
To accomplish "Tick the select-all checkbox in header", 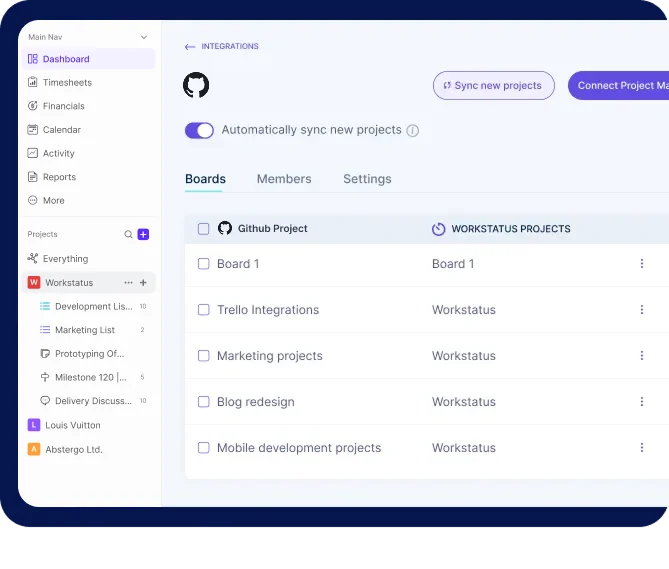I will coord(204,229).
